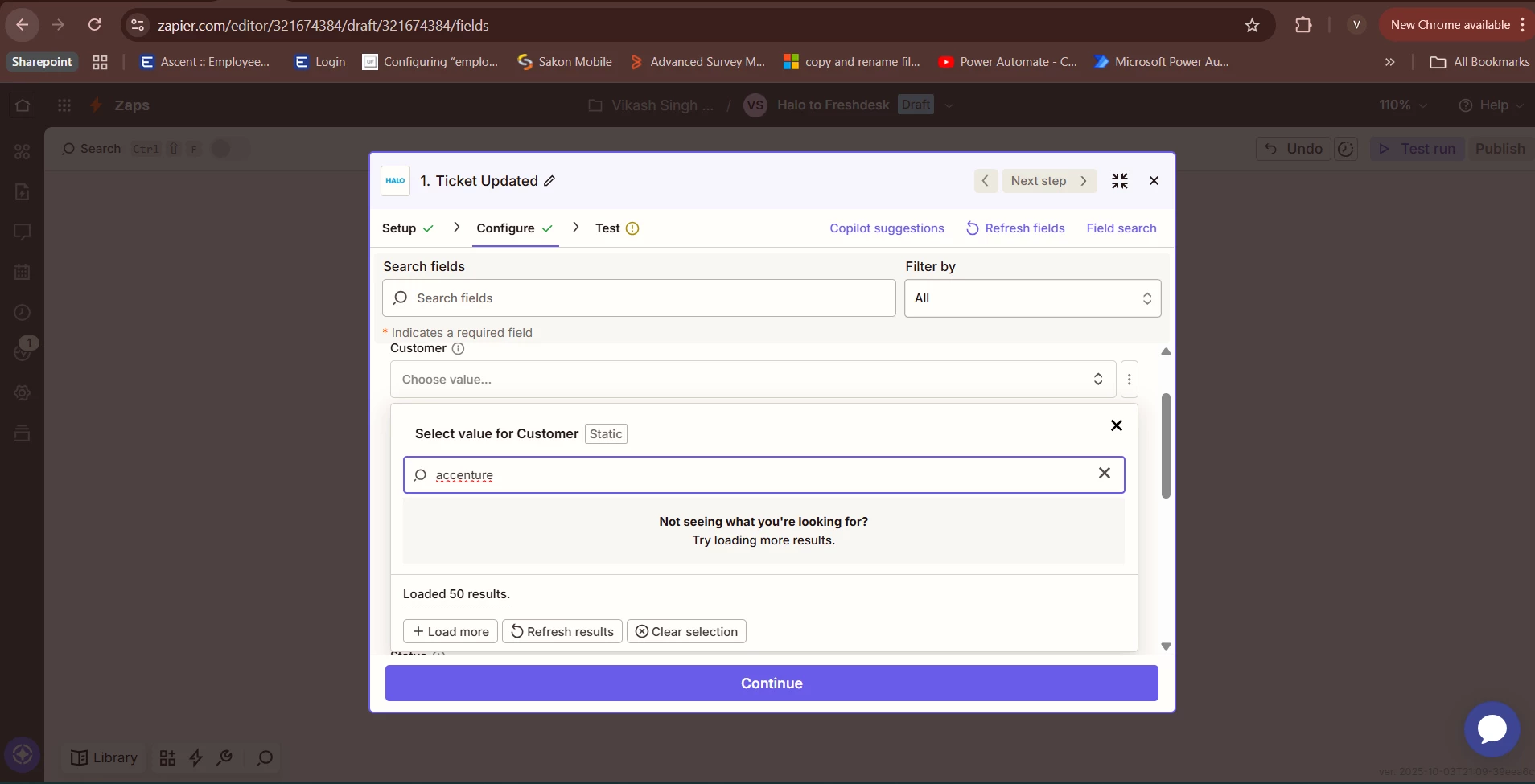Screen dimensions: 1535x784
Task: Open the settings gear in left sidebar
Action: [23, 392]
